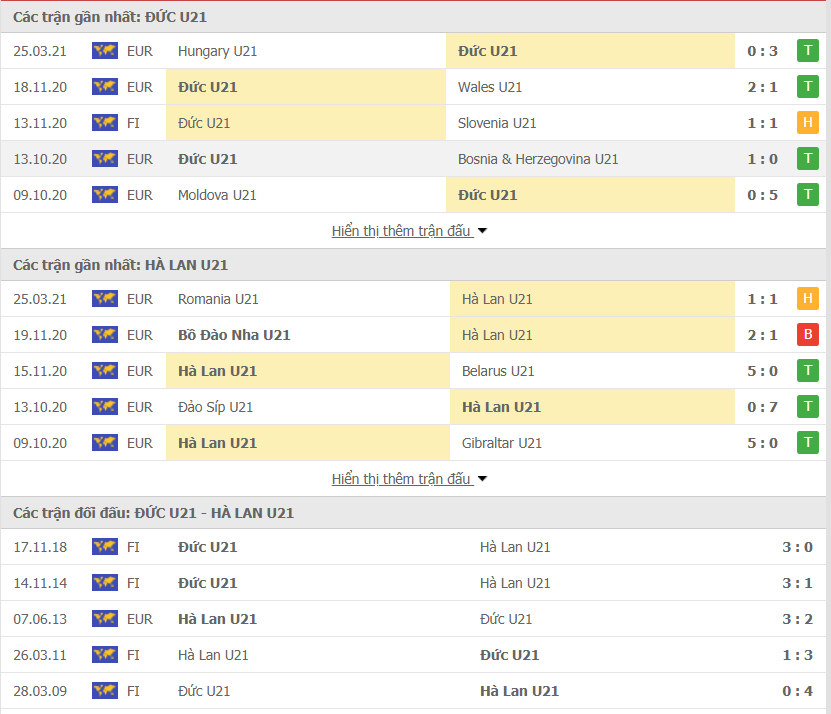Click the FI flag icon on the Slovenia U21 row

tap(104, 123)
